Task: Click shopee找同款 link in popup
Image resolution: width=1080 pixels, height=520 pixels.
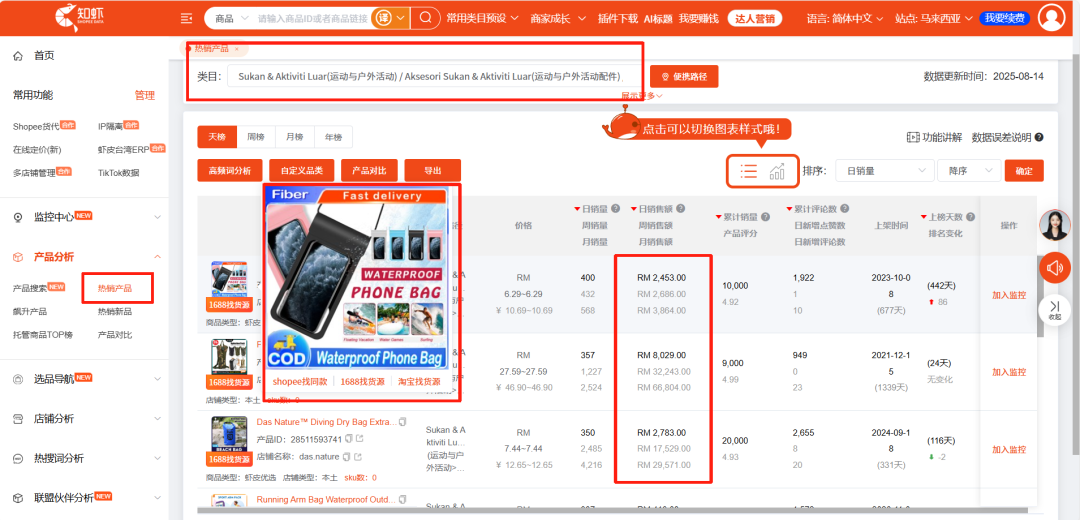Action: (x=300, y=382)
